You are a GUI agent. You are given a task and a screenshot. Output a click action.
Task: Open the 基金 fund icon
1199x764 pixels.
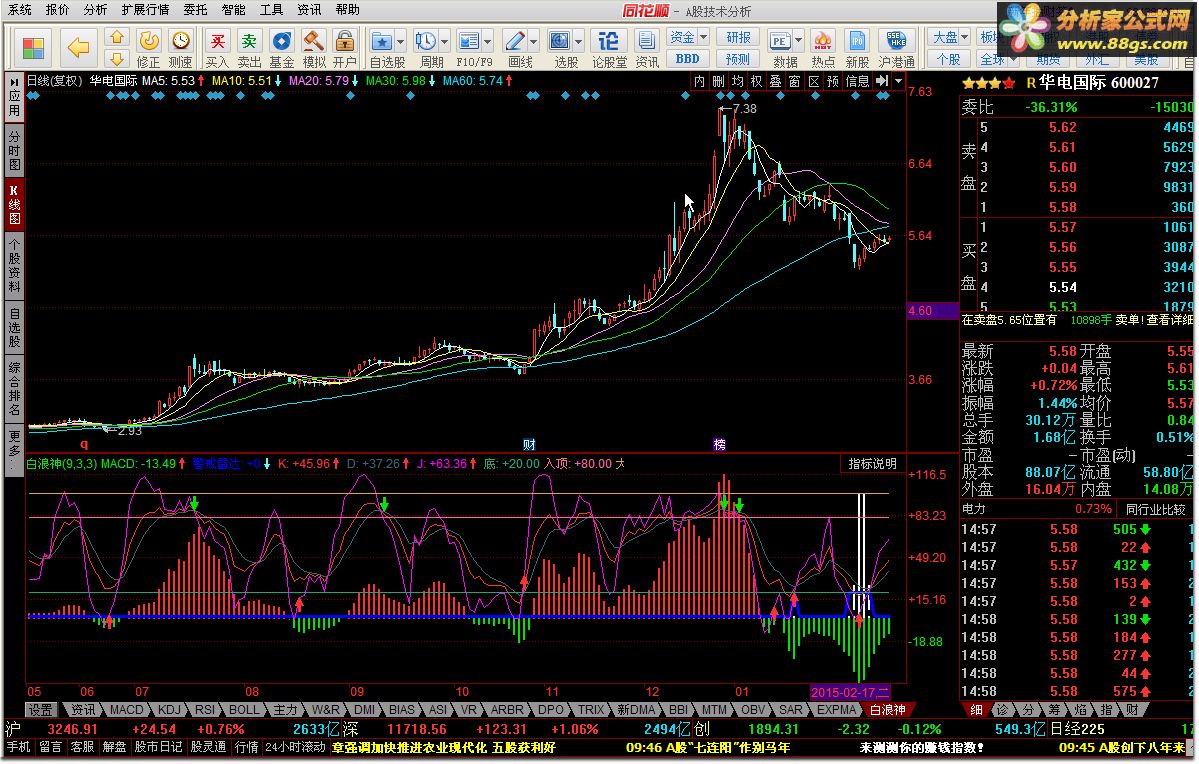pos(281,41)
